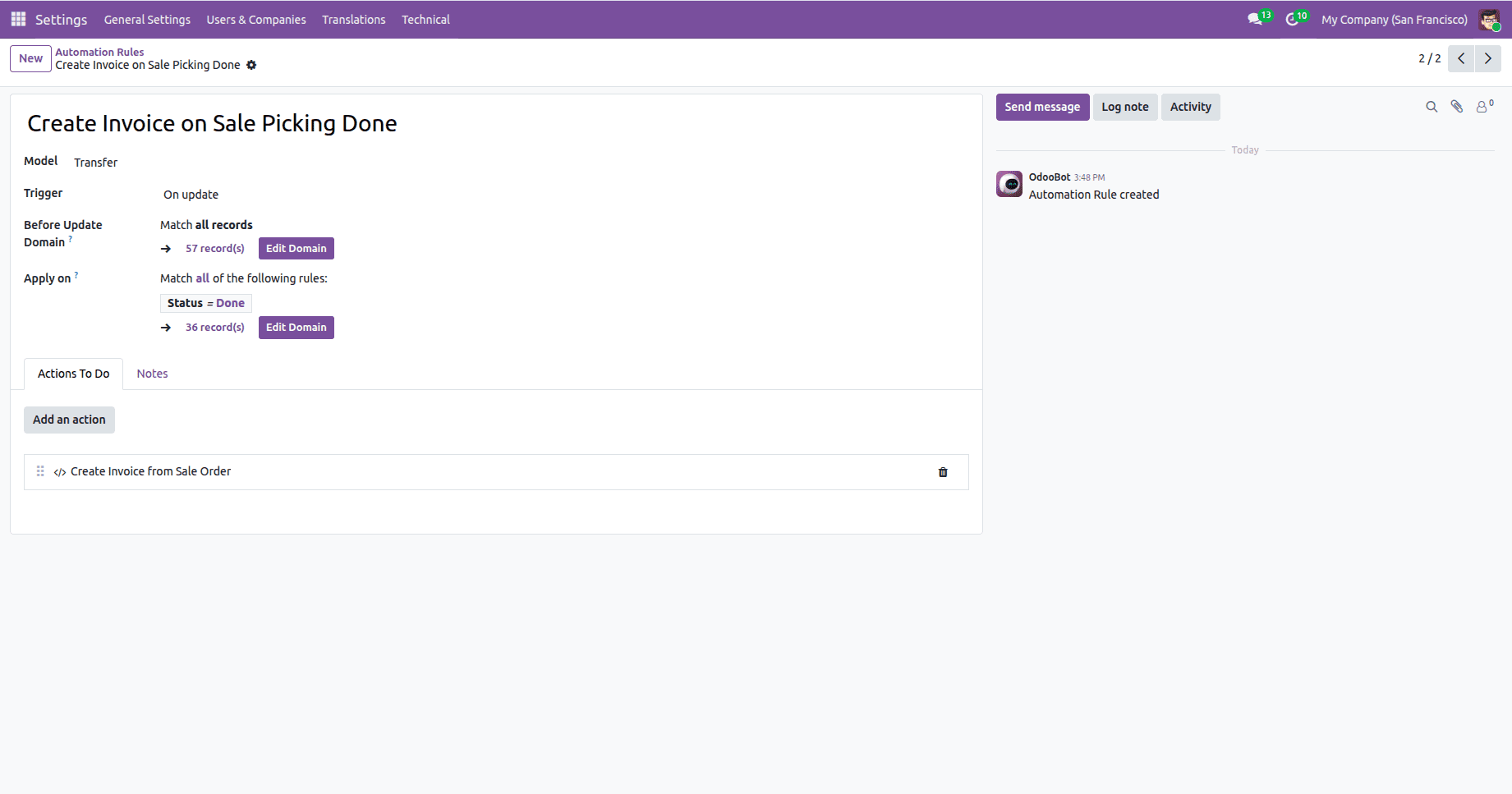Click the OdooBot avatar in chatter

pos(1009,184)
